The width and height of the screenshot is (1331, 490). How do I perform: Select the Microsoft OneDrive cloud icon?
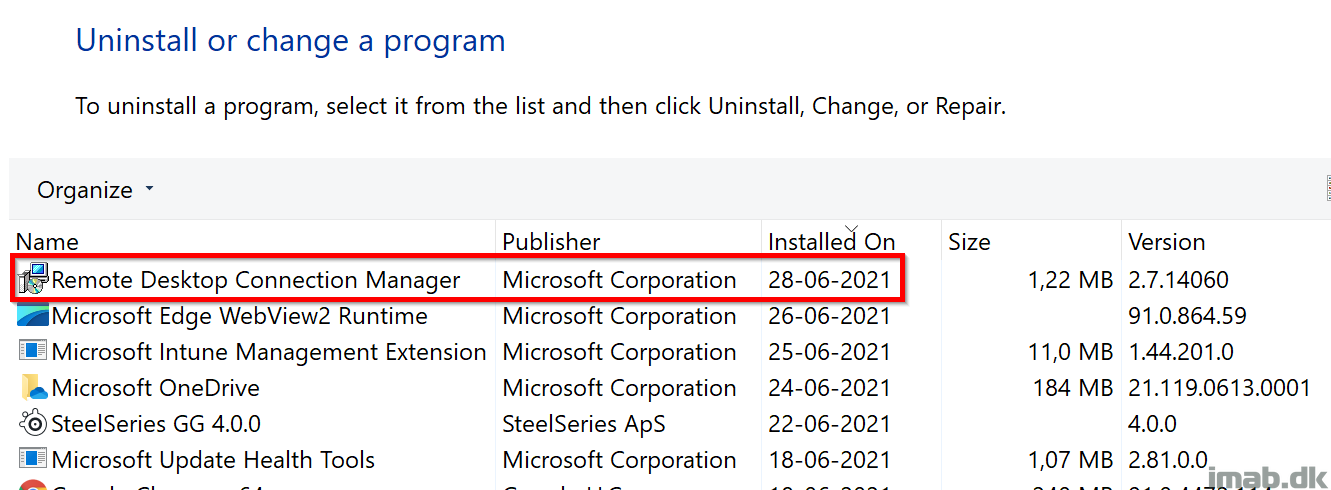click(33, 388)
